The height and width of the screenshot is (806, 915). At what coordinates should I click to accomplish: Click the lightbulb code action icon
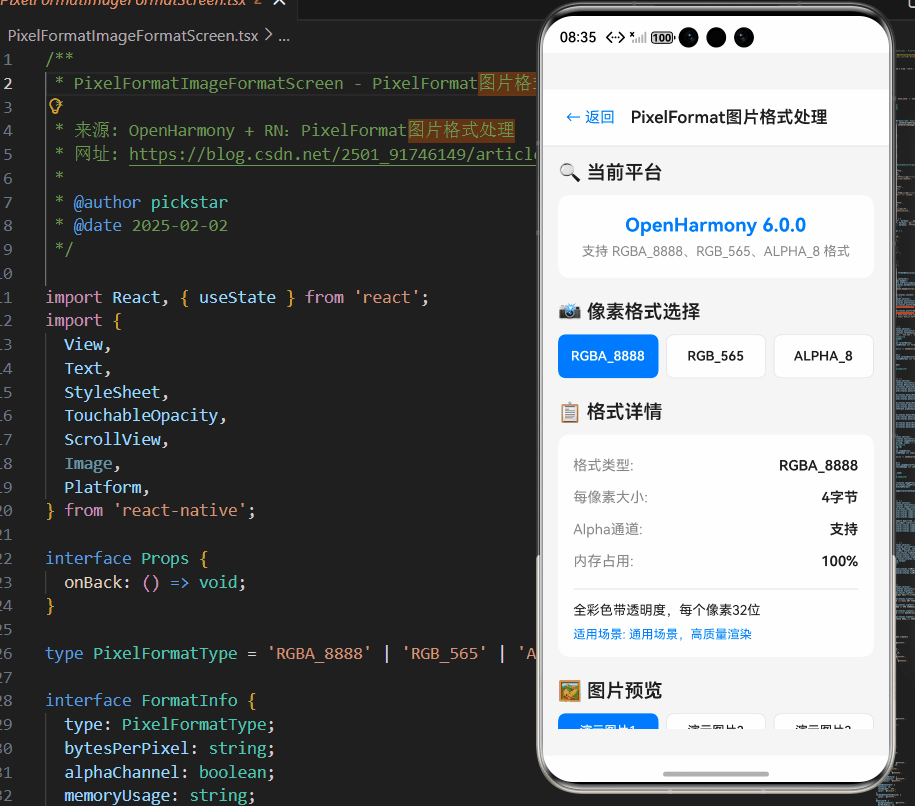(x=55, y=106)
